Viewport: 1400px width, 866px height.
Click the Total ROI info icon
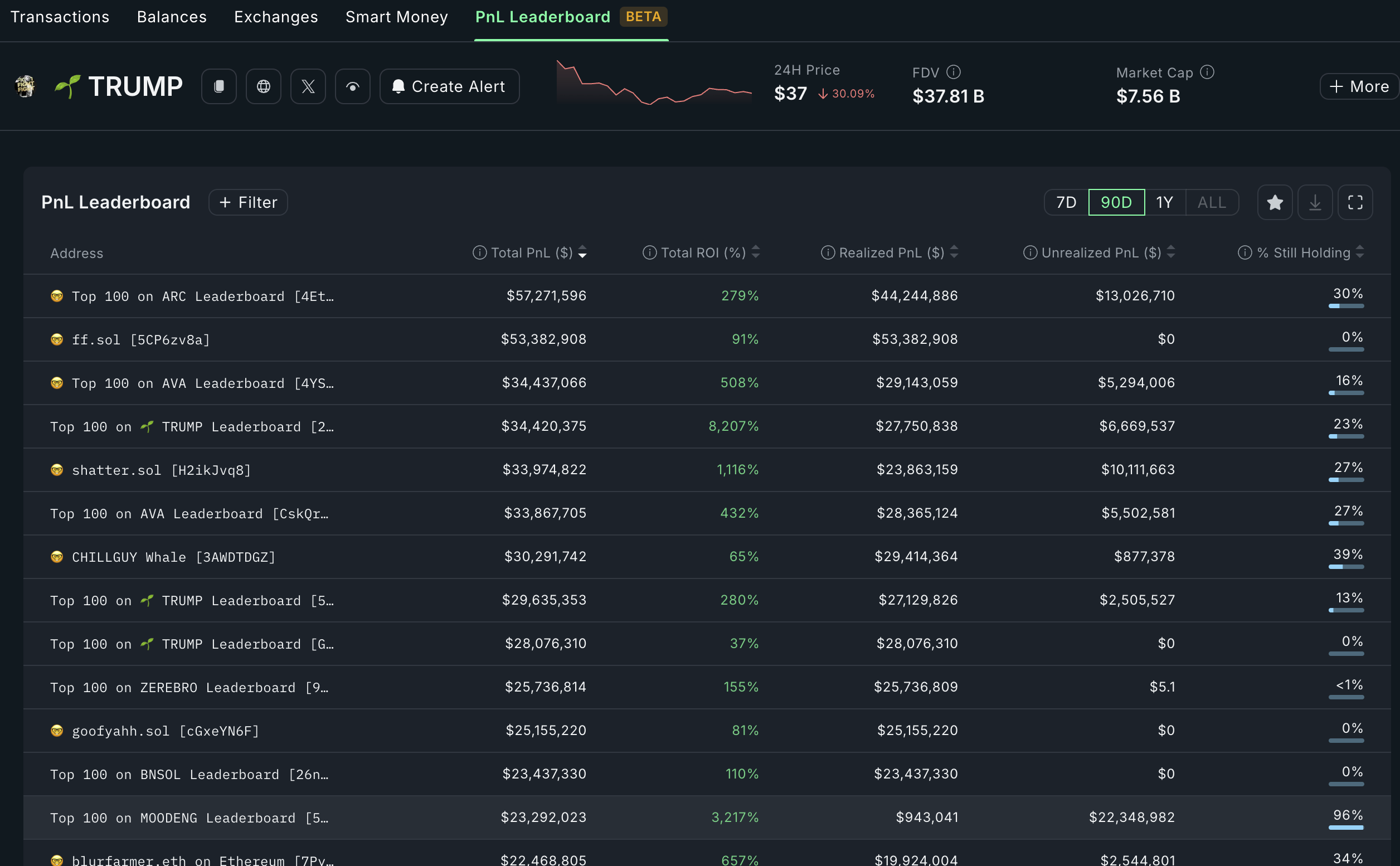pyautogui.click(x=650, y=252)
